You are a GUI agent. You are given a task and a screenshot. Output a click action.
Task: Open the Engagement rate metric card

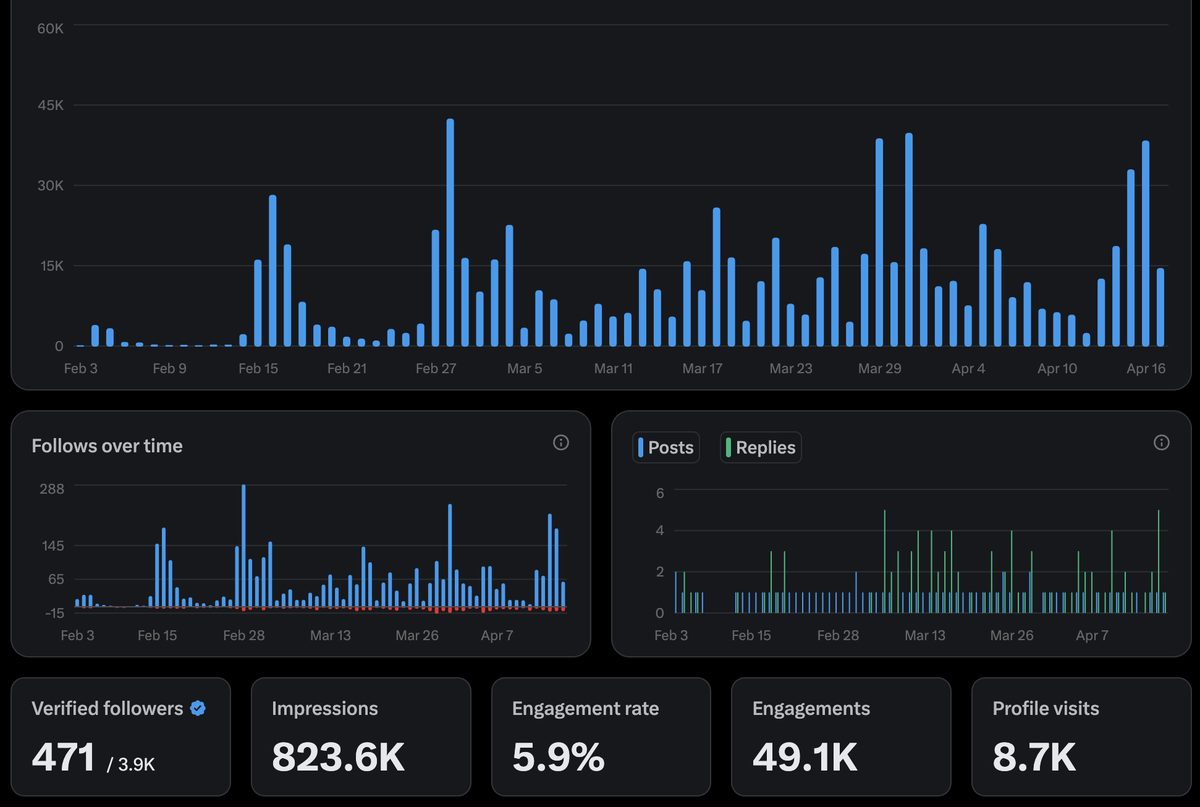601,736
